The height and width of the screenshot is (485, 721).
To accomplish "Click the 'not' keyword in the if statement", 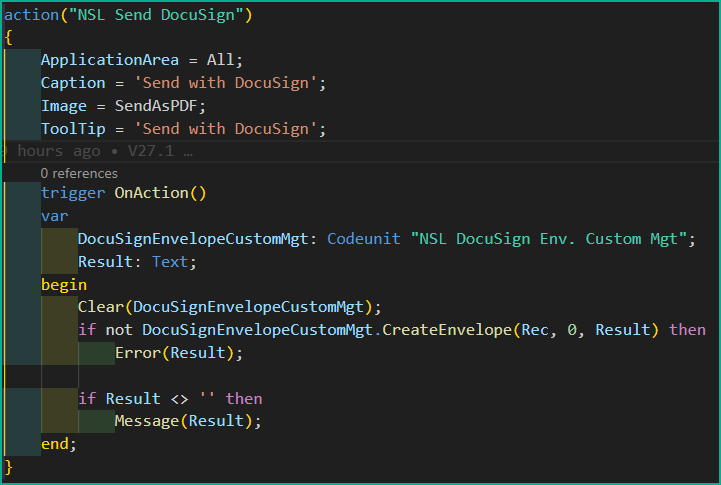I will coord(119,330).
